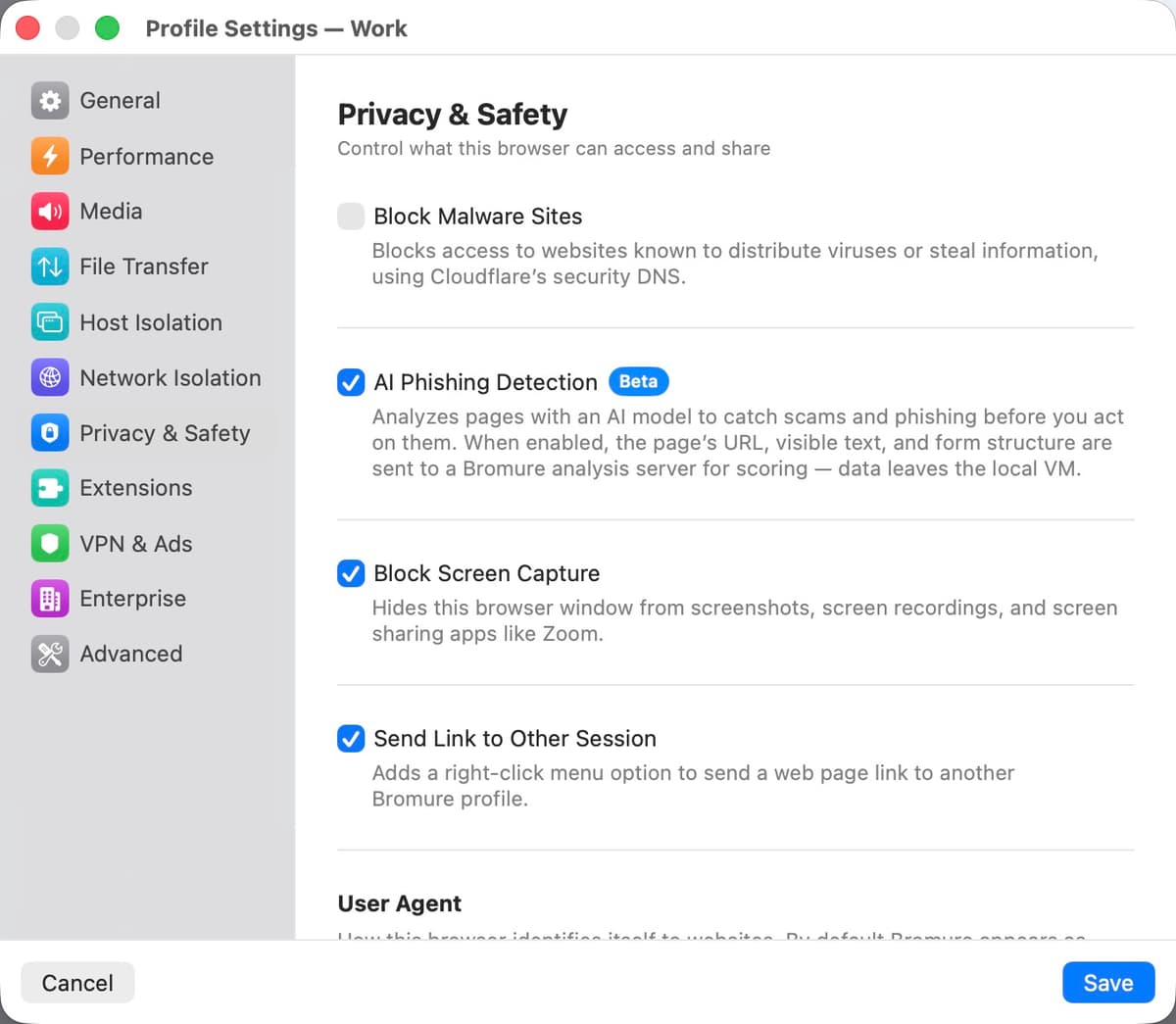The height and width of the screenshot is (1024, 1176).
Task: Click the 'Adds a right-click menu option' description
Action: click(x=693, y=786)
